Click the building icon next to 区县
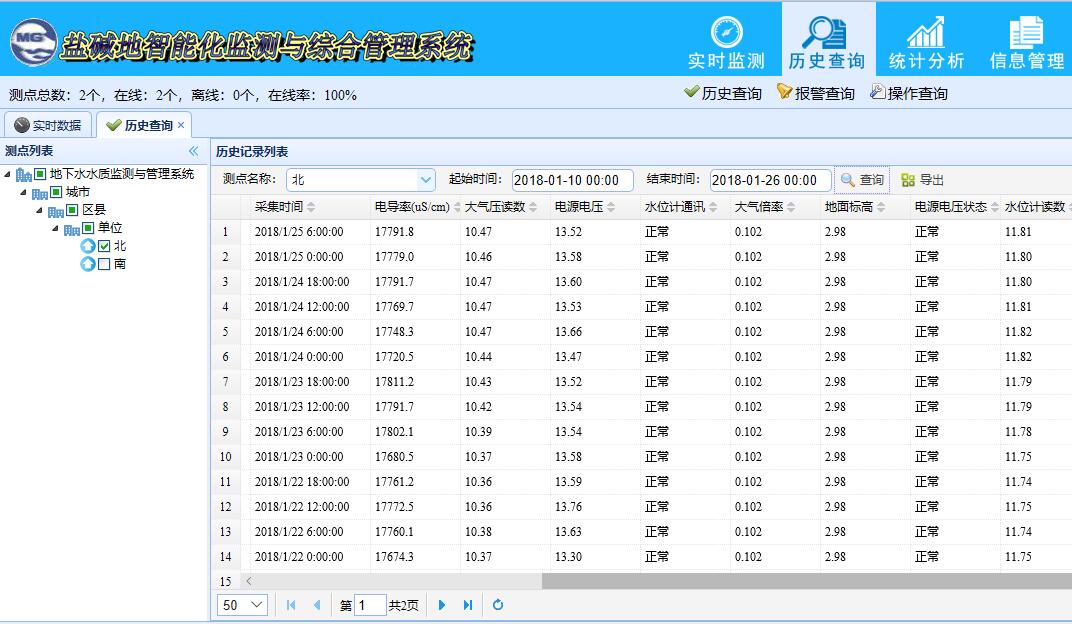The width and height of the screenshot is (1072, 624). 55,211
